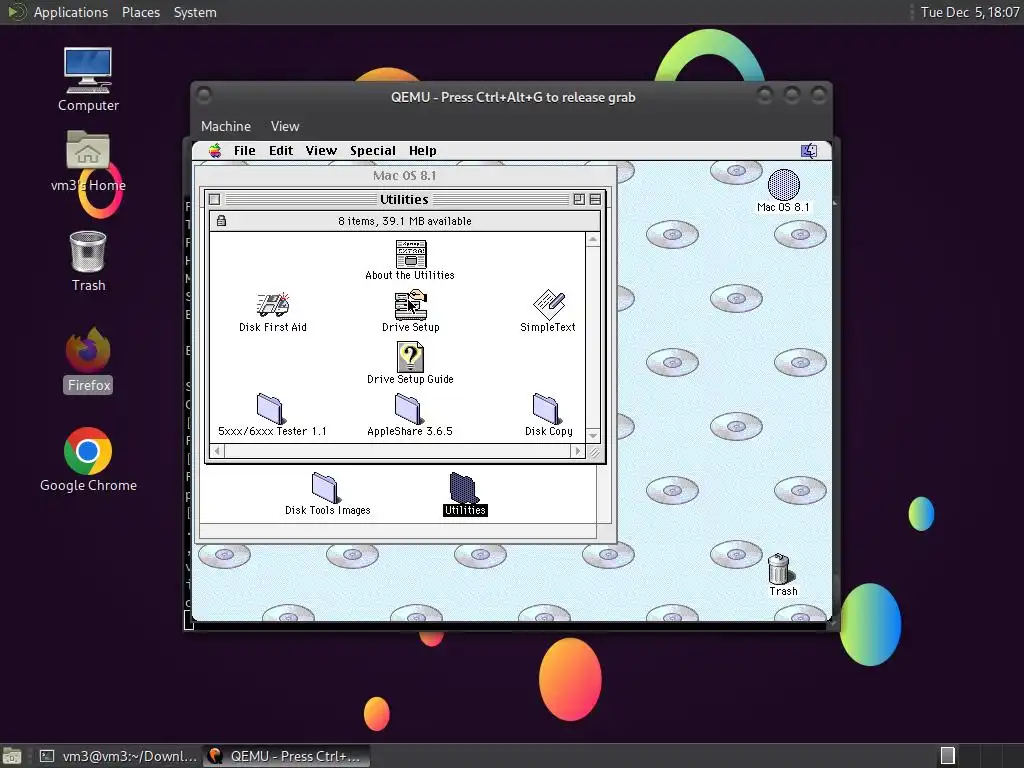The height and width of the screenshot is (768, 1024).
Task: Open the Apple menu icon
Action: point(215,151)
